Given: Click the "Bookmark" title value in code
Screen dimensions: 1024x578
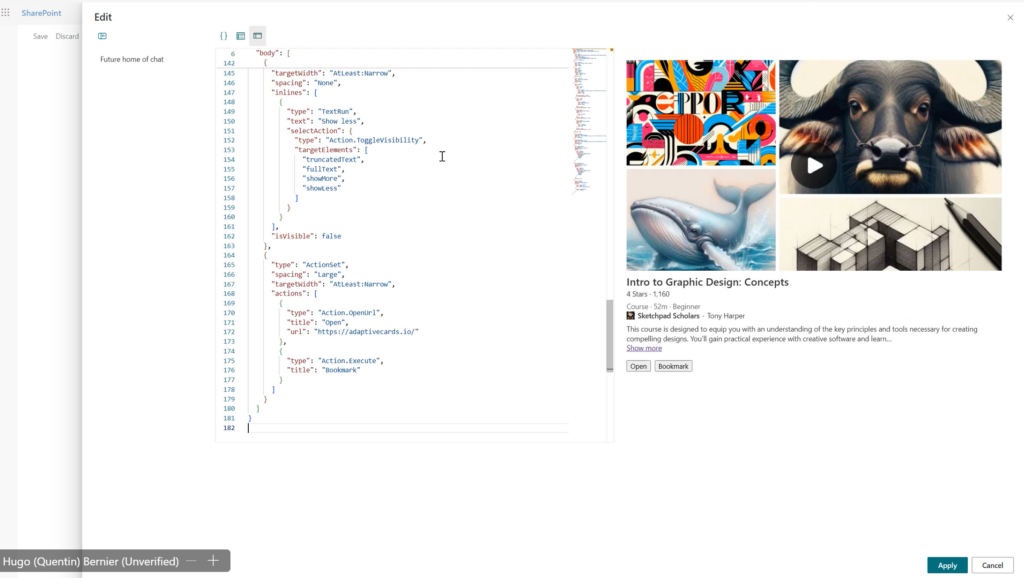Looking at the screenshot, I should [x=341, y=370].
